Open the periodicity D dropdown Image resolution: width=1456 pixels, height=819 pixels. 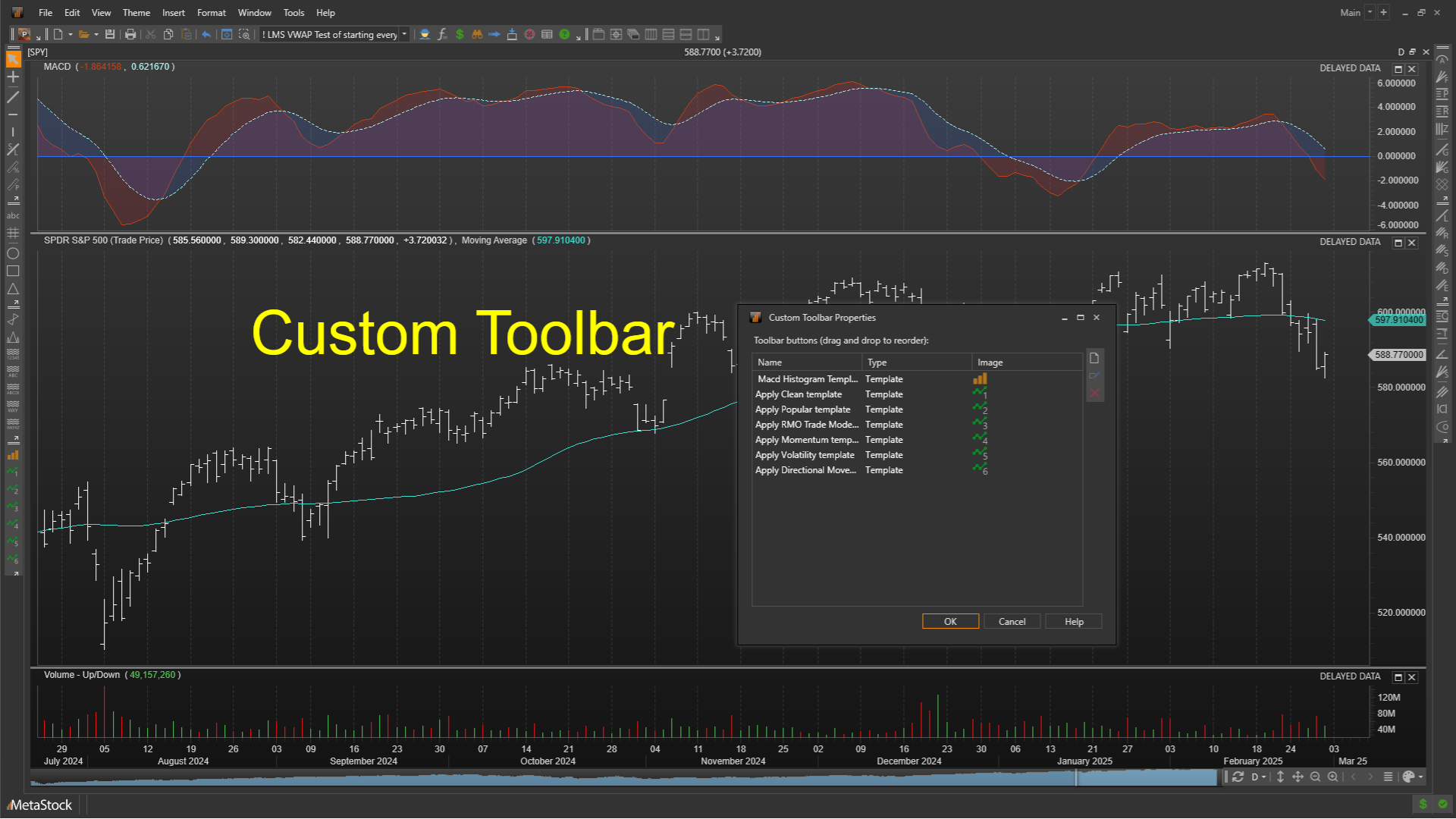tap(1257, 777)
